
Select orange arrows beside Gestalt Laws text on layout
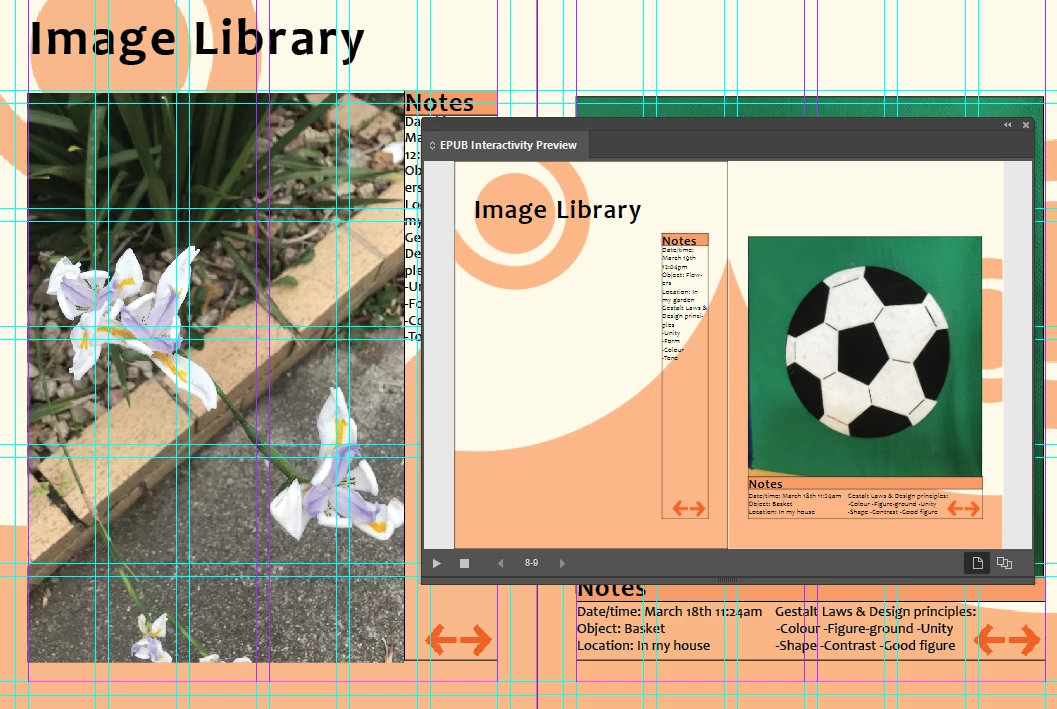1008,640
